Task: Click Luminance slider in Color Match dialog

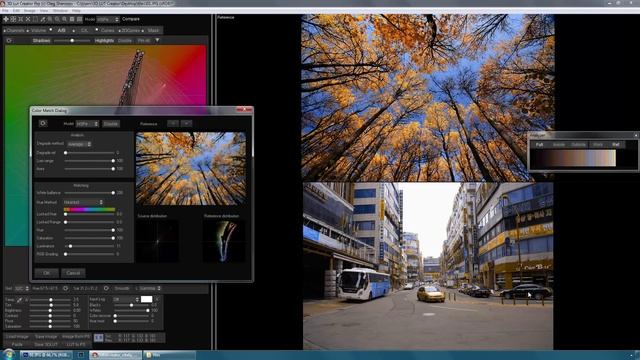Action: click(89, 246)
